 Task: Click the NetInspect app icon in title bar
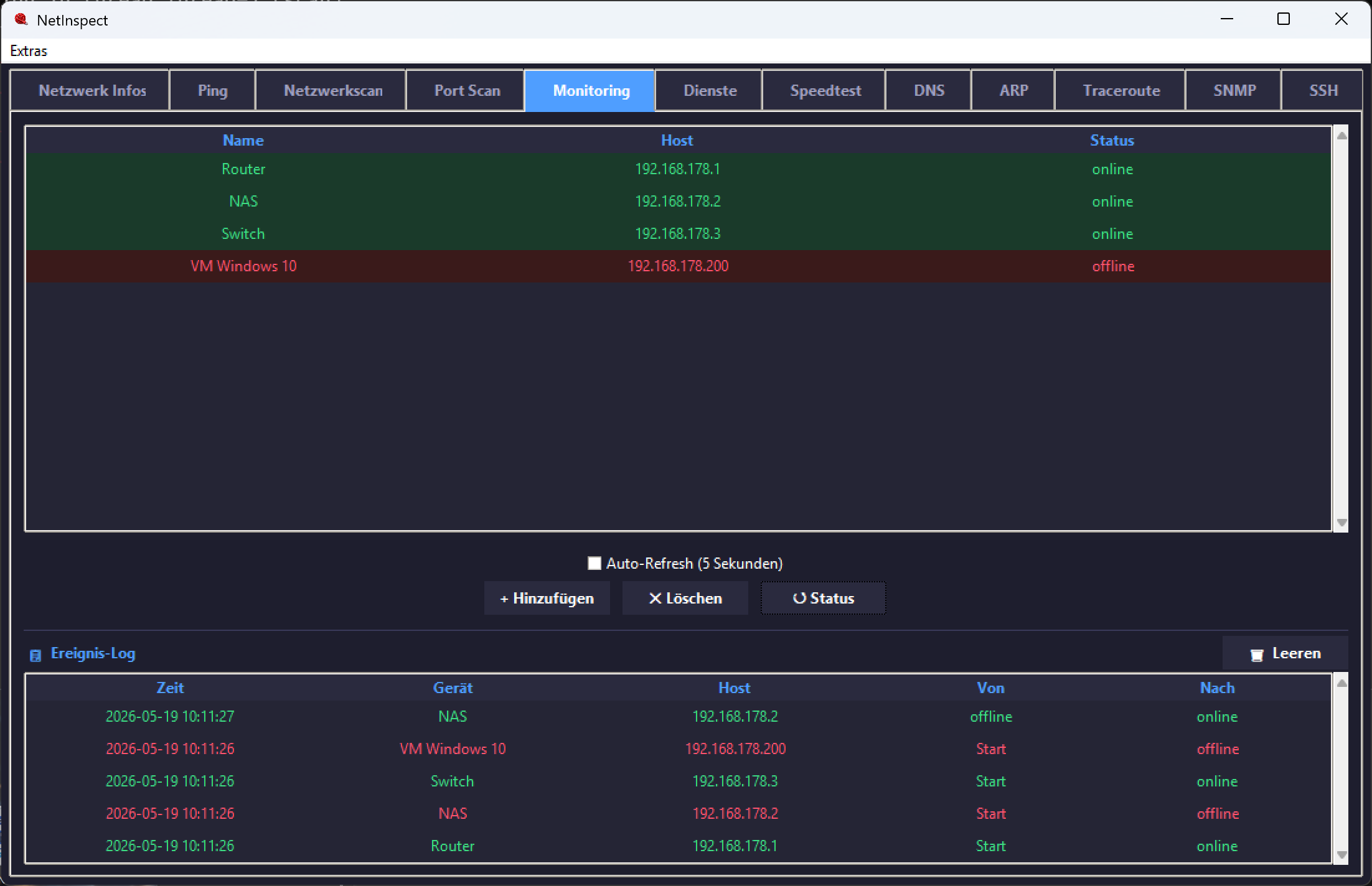21,19
